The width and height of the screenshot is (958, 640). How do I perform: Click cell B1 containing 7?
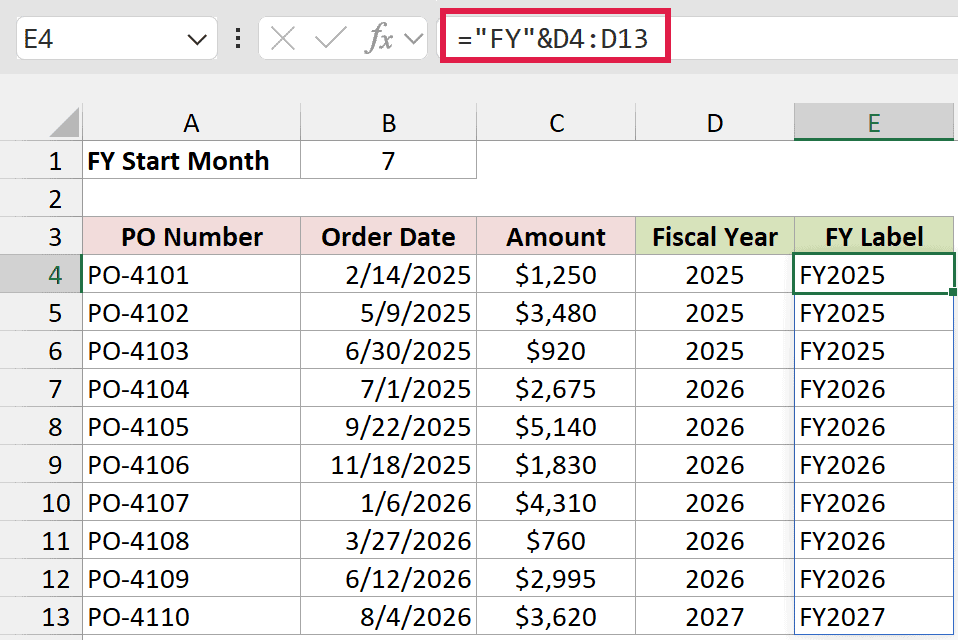(389, 161)
